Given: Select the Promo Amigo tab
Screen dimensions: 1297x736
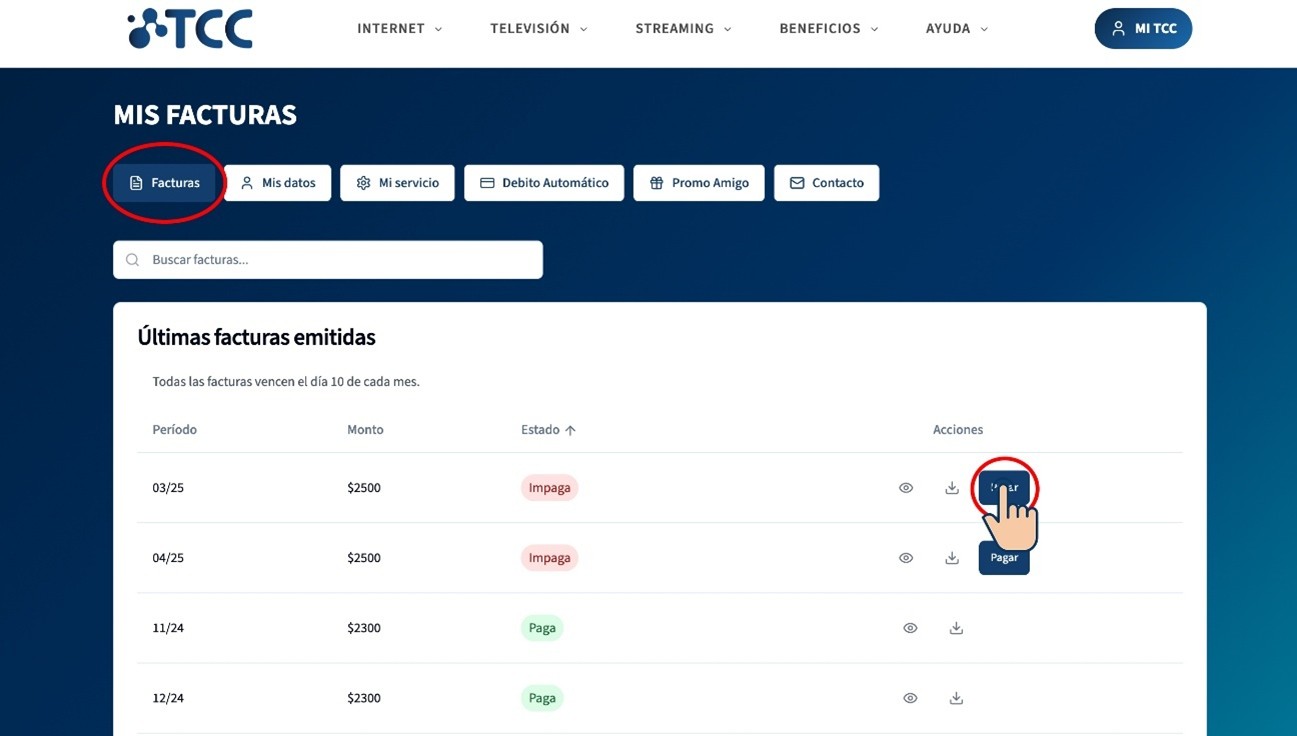Looking at the screenshot, I should tap(699, 183).
